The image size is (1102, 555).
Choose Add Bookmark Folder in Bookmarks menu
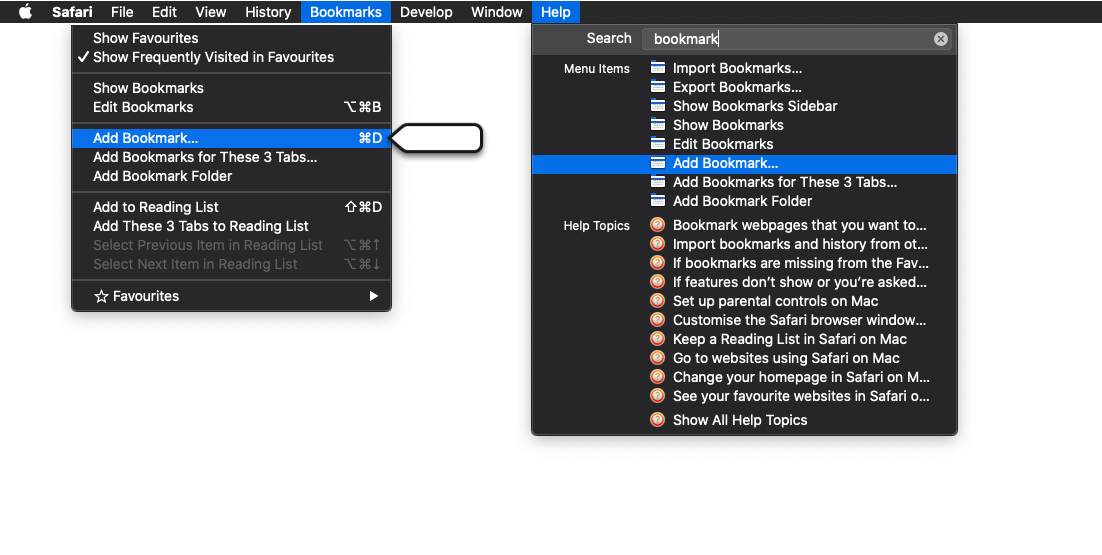tap(231, 176)
